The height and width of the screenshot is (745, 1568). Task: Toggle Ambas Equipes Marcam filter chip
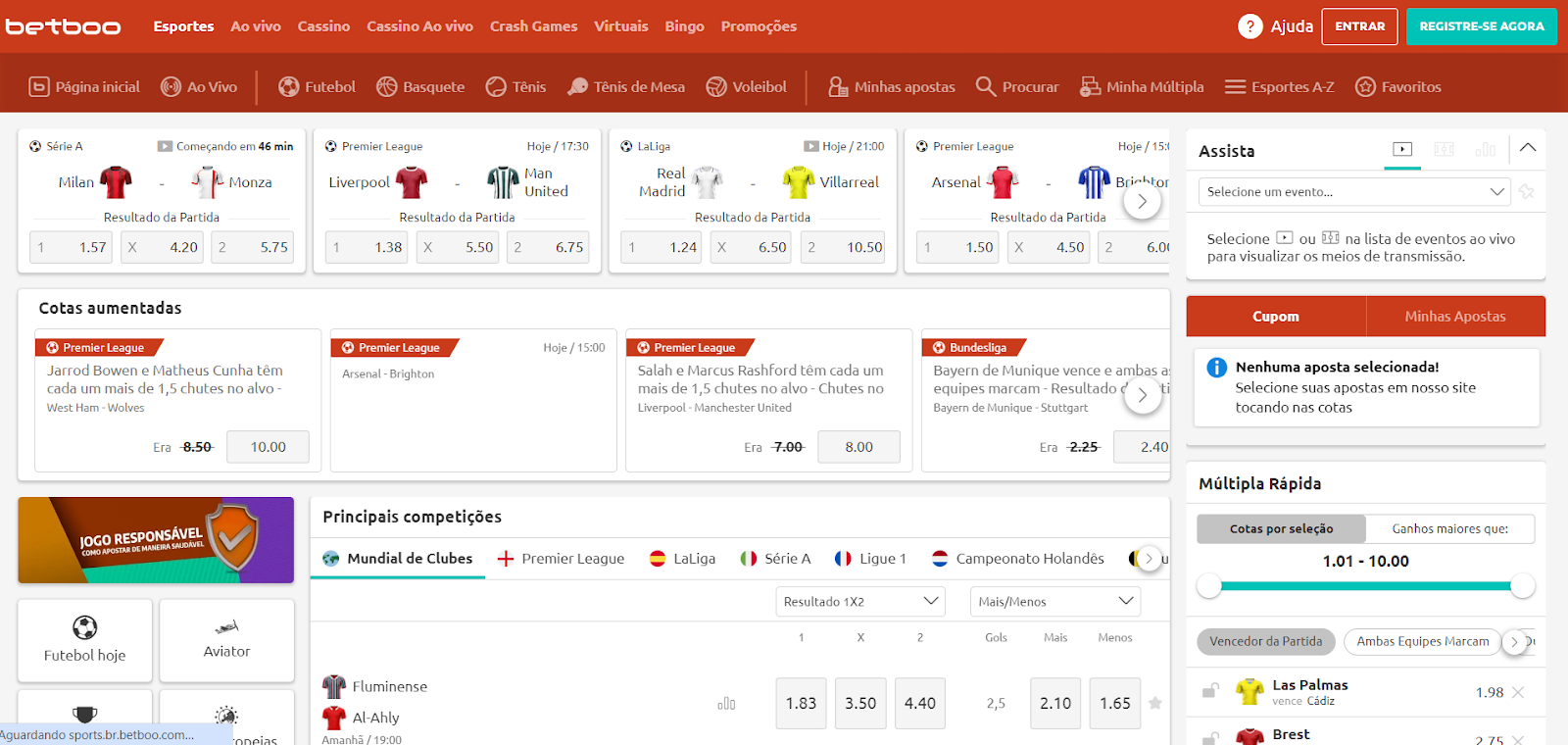(x=1422, y=641)
